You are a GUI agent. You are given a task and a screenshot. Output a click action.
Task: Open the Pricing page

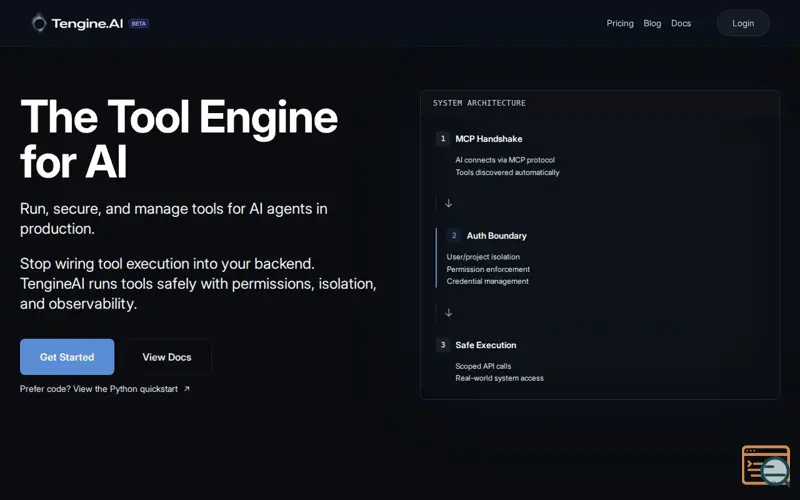pos(620,23)
